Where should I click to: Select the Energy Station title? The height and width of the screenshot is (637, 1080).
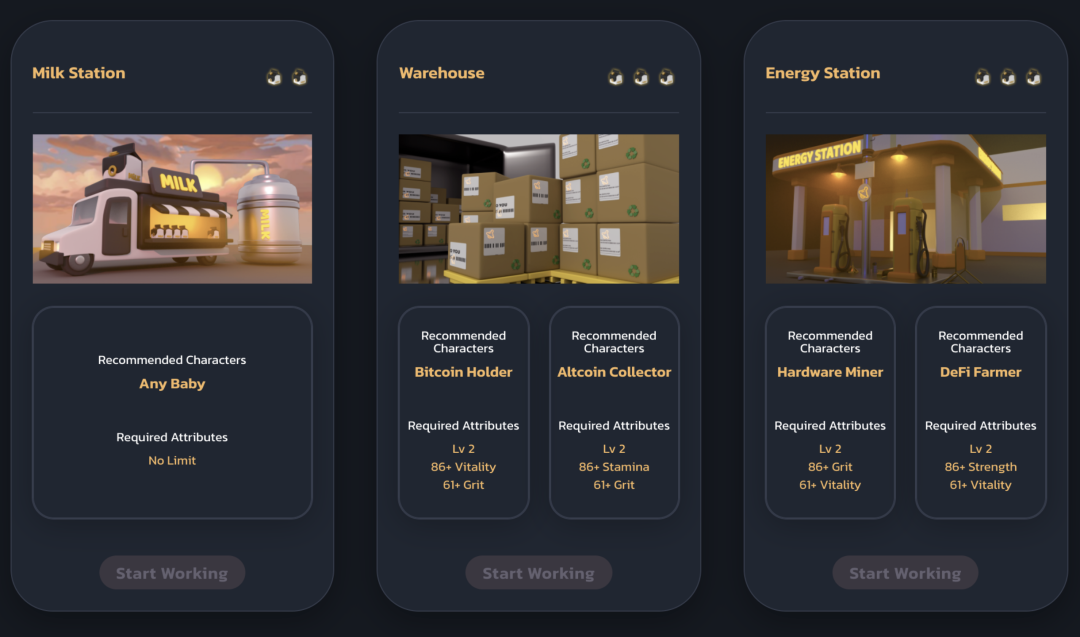tap(822, 74)
